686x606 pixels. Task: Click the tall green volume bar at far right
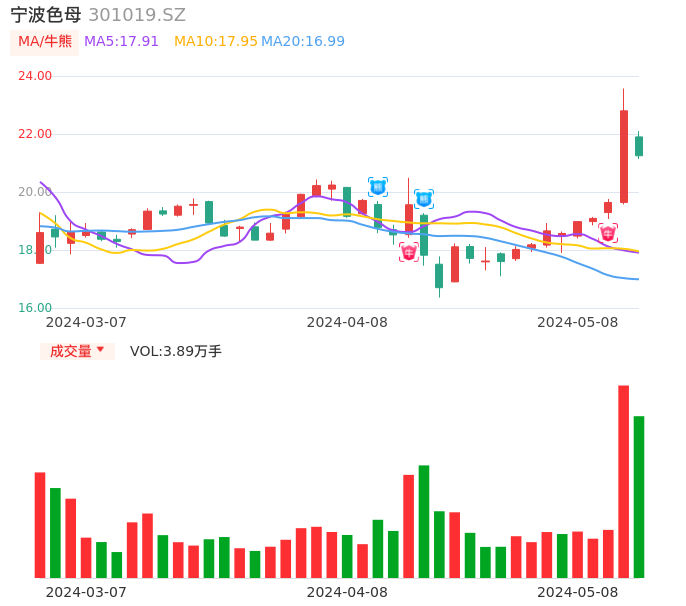[x=639, y=496]
